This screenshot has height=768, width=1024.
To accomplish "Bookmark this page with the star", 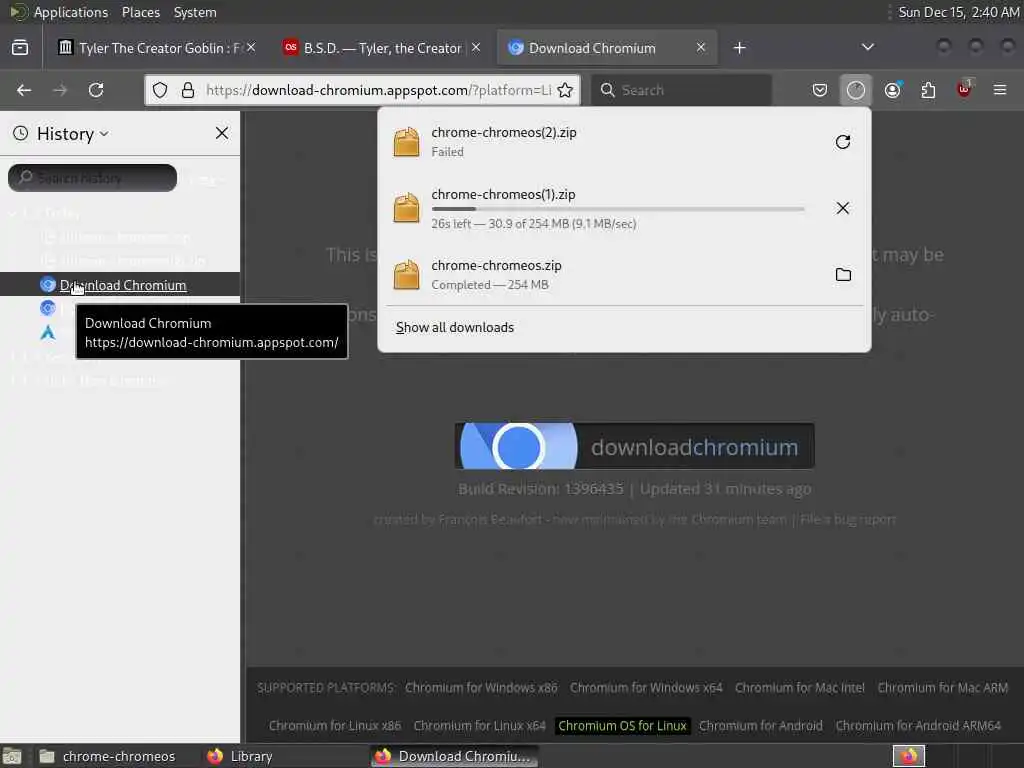I will (x=566, y=90).
